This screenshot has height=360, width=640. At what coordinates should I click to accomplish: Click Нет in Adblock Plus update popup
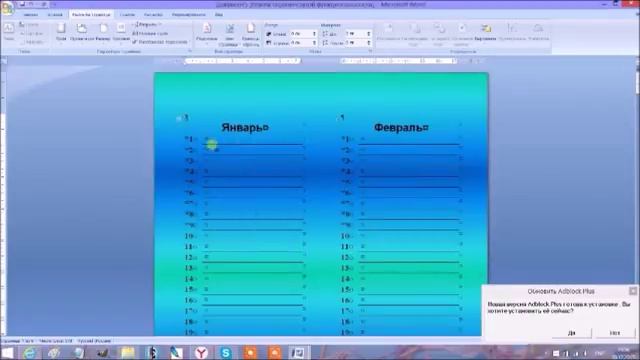pos(615,333)
